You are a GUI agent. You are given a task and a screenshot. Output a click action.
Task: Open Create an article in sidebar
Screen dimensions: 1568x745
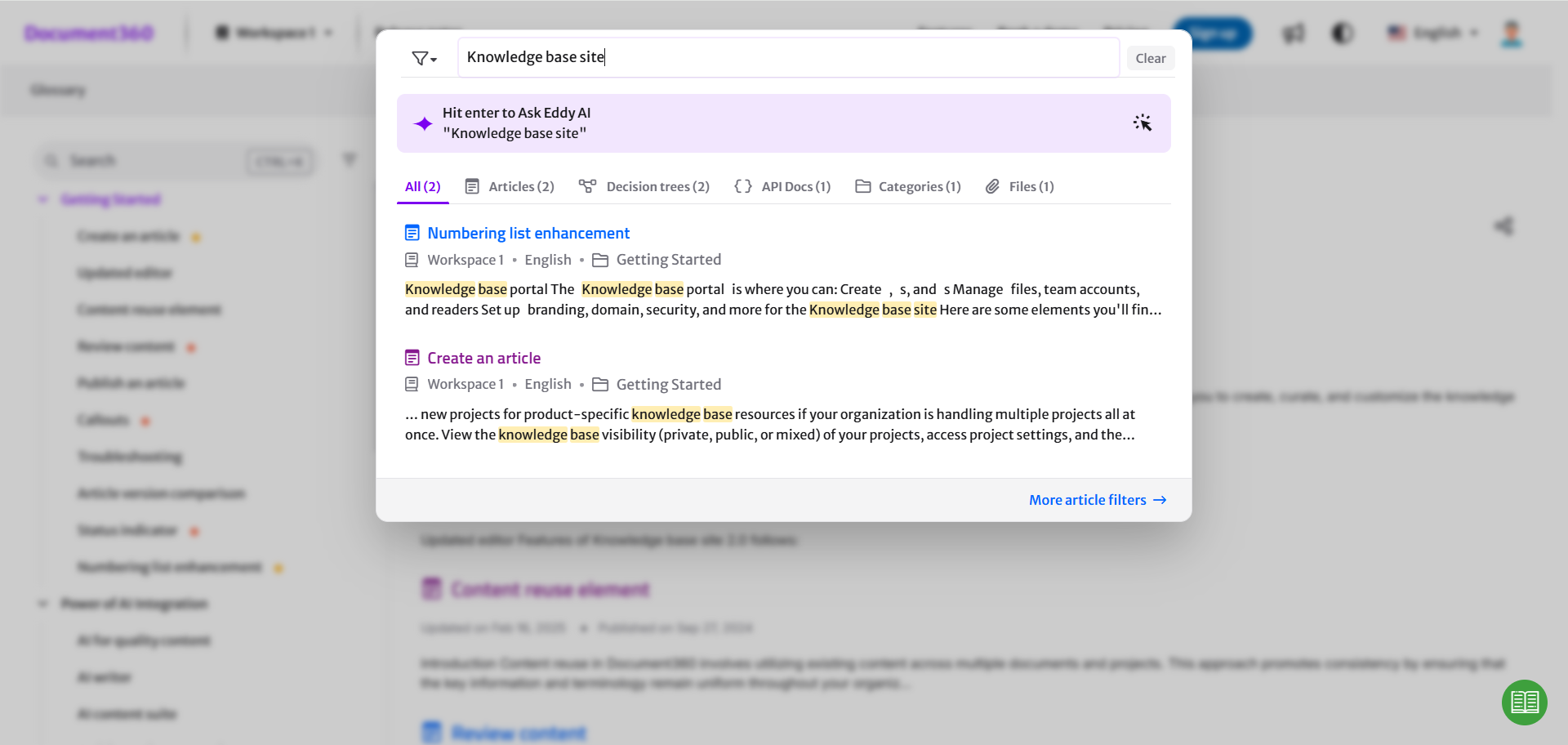tap(128, 236)
